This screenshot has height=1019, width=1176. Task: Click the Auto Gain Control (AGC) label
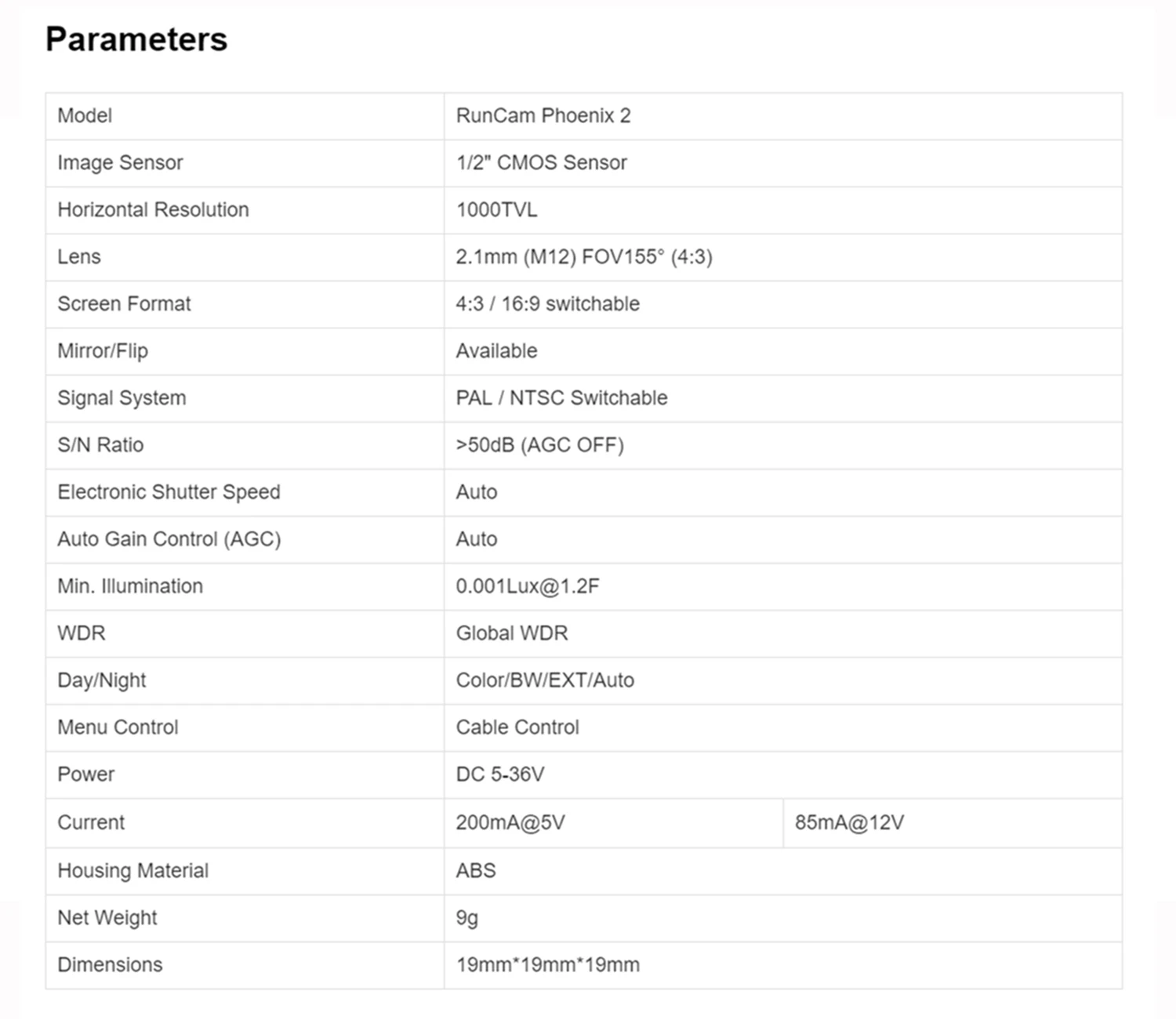pos(169,539)
